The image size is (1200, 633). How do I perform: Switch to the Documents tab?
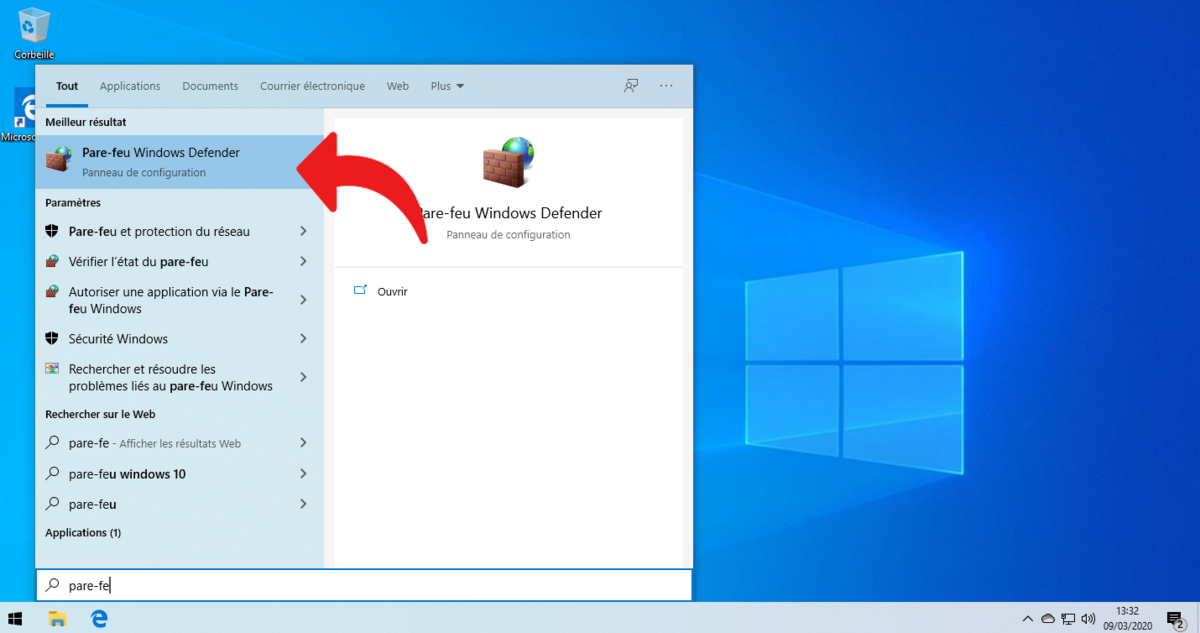210,86
